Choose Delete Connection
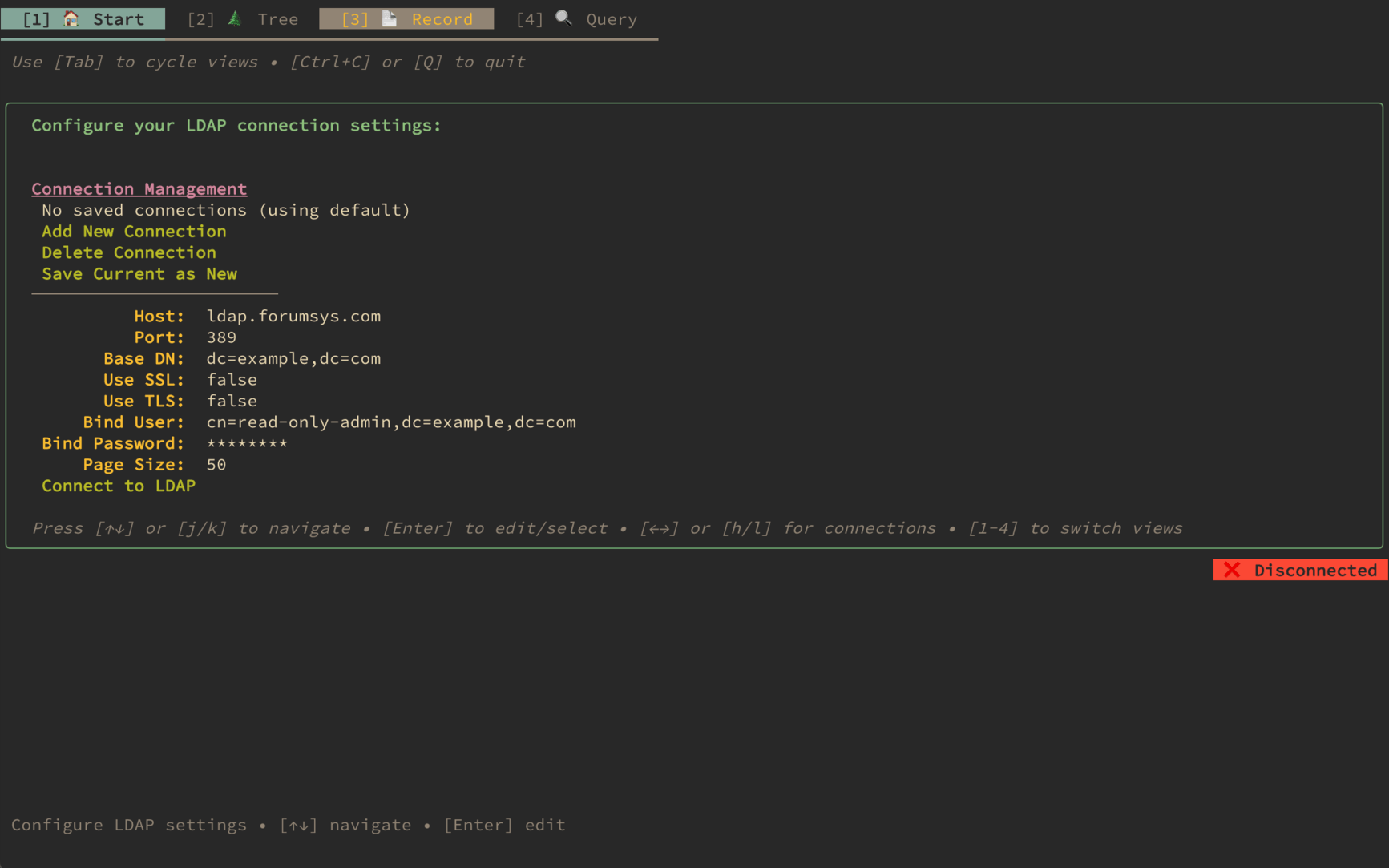The image size is (1389, 868). tap(129, 252)
